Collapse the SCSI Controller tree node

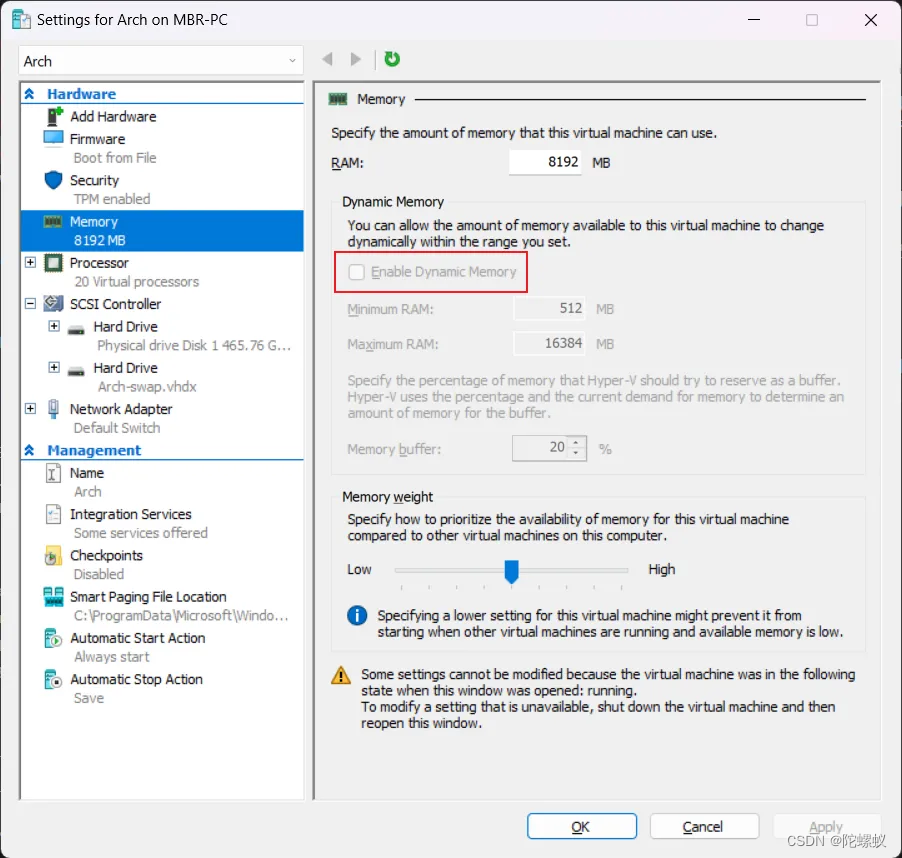pyautogui.click(x=30, y=304)
